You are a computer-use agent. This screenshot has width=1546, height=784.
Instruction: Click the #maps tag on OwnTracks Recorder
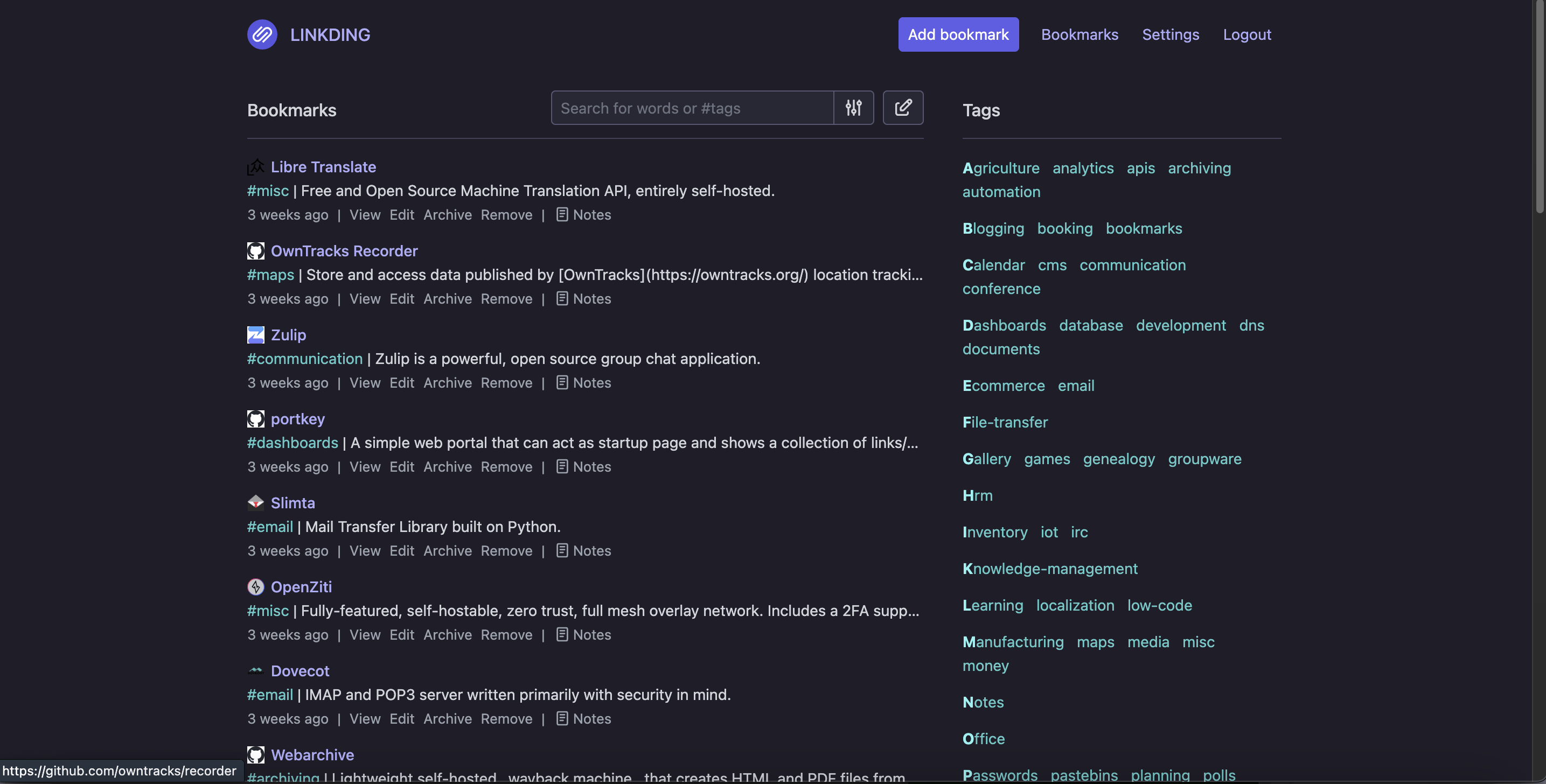coord(270,275)
